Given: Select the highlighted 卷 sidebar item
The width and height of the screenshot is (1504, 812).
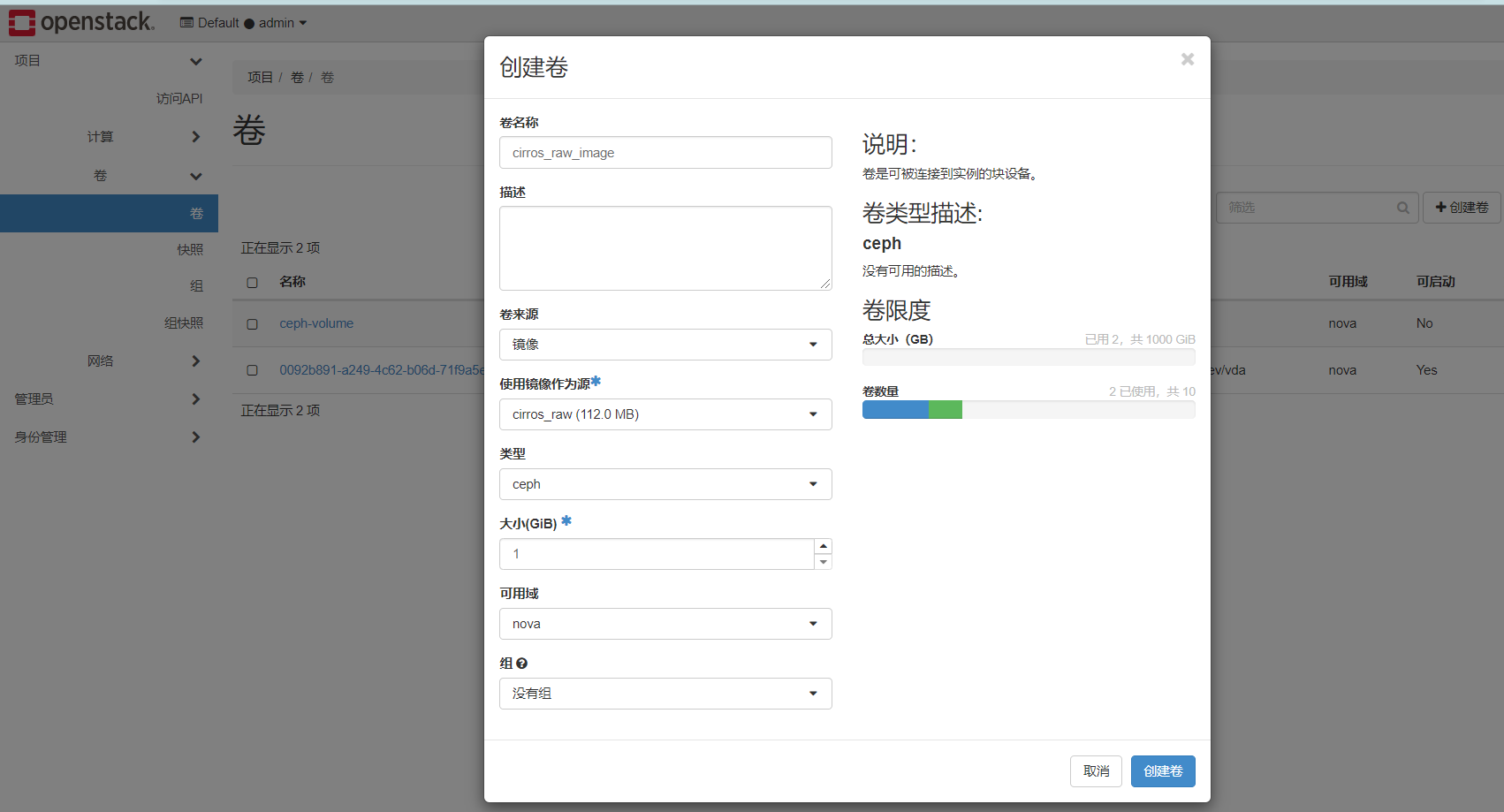Looking at the screenshot, I should pyautogui.click(x=109, y=214).
